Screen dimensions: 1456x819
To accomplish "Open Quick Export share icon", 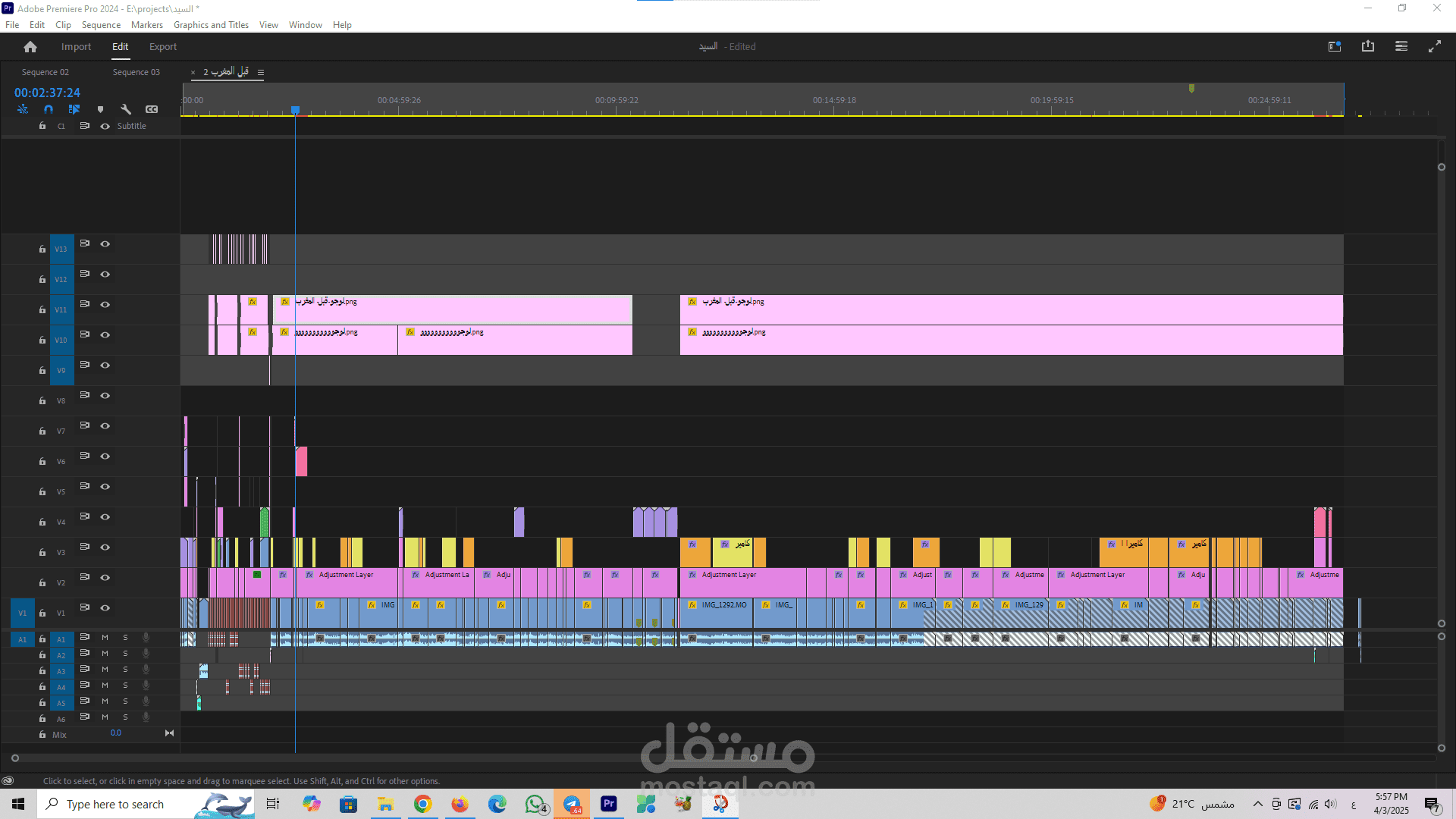I will (1368, 46).
